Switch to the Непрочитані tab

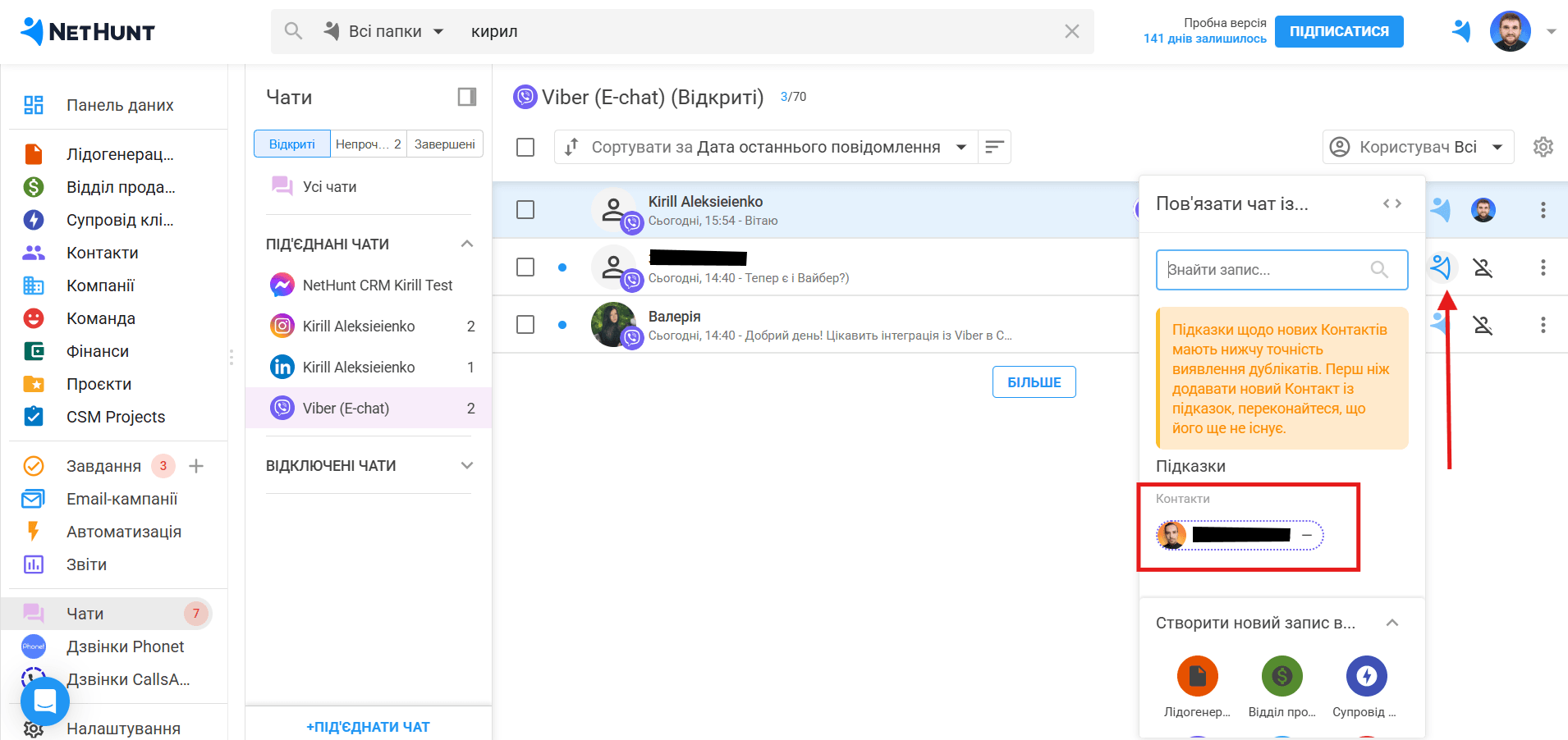368,144
